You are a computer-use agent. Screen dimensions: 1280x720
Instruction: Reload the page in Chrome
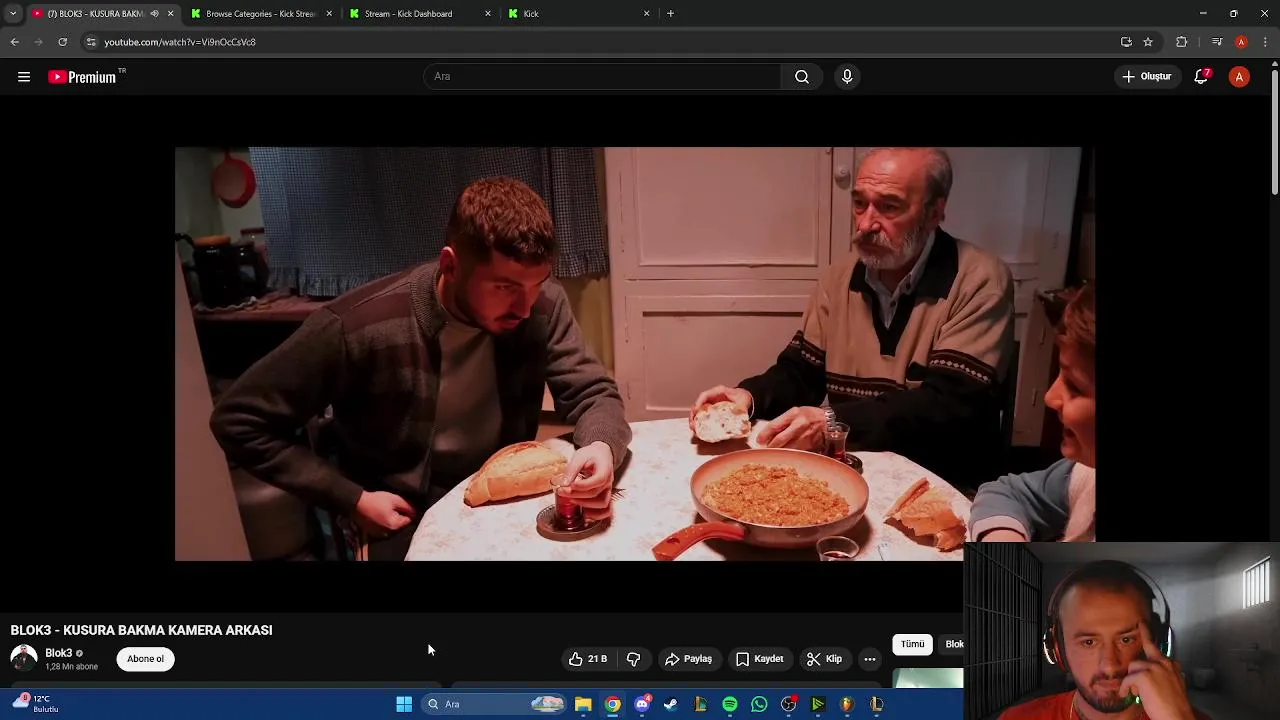tap(62, 42)
